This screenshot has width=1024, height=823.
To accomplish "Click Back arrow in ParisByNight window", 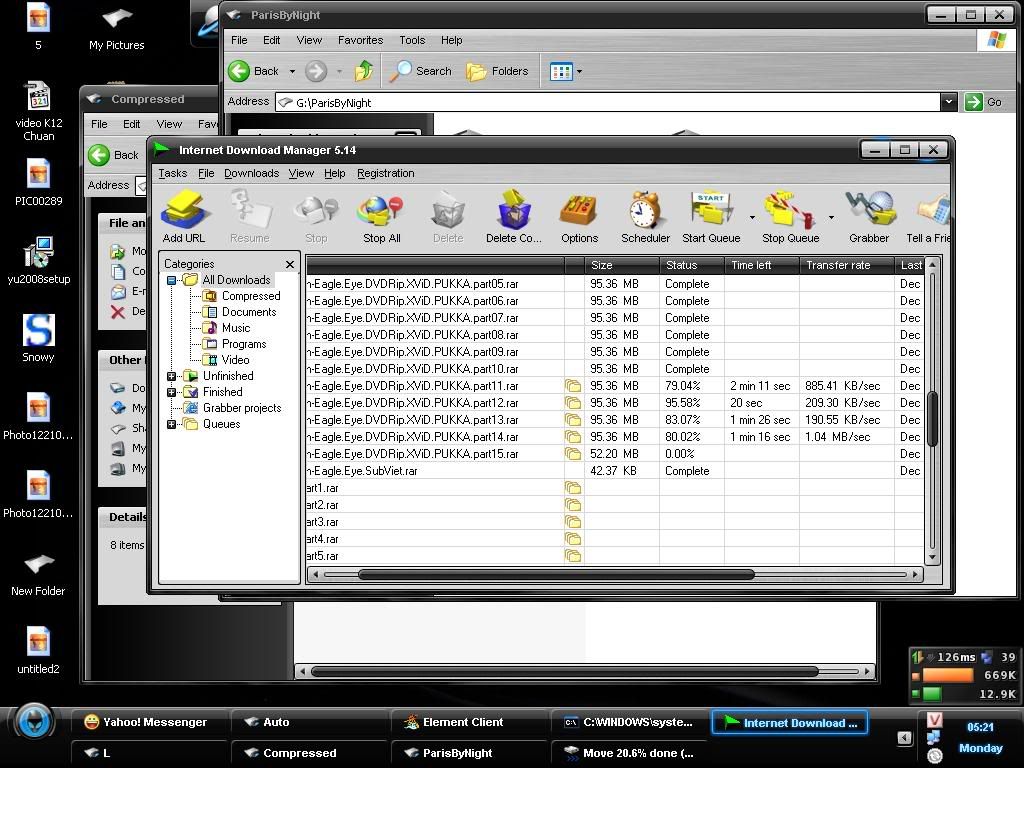I will [x=239, y=71].
